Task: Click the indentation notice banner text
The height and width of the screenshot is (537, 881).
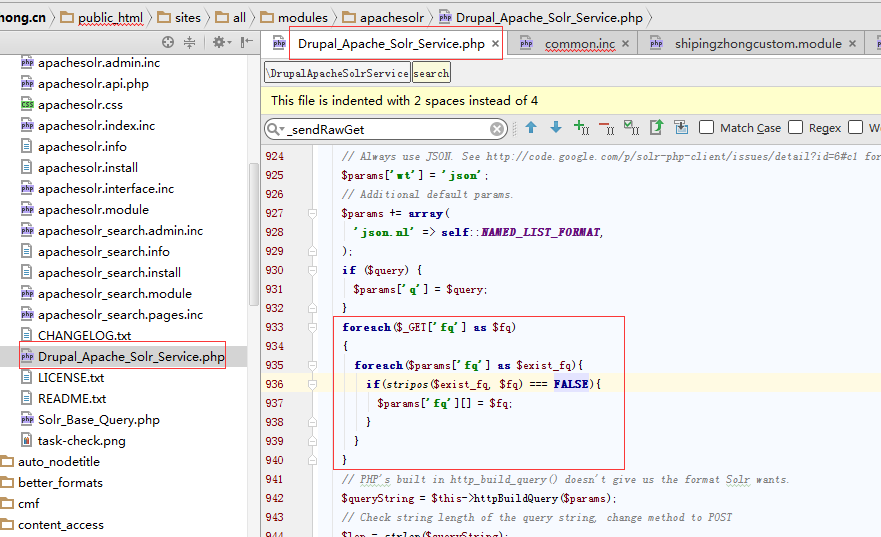Action: [x=404, y=101]
